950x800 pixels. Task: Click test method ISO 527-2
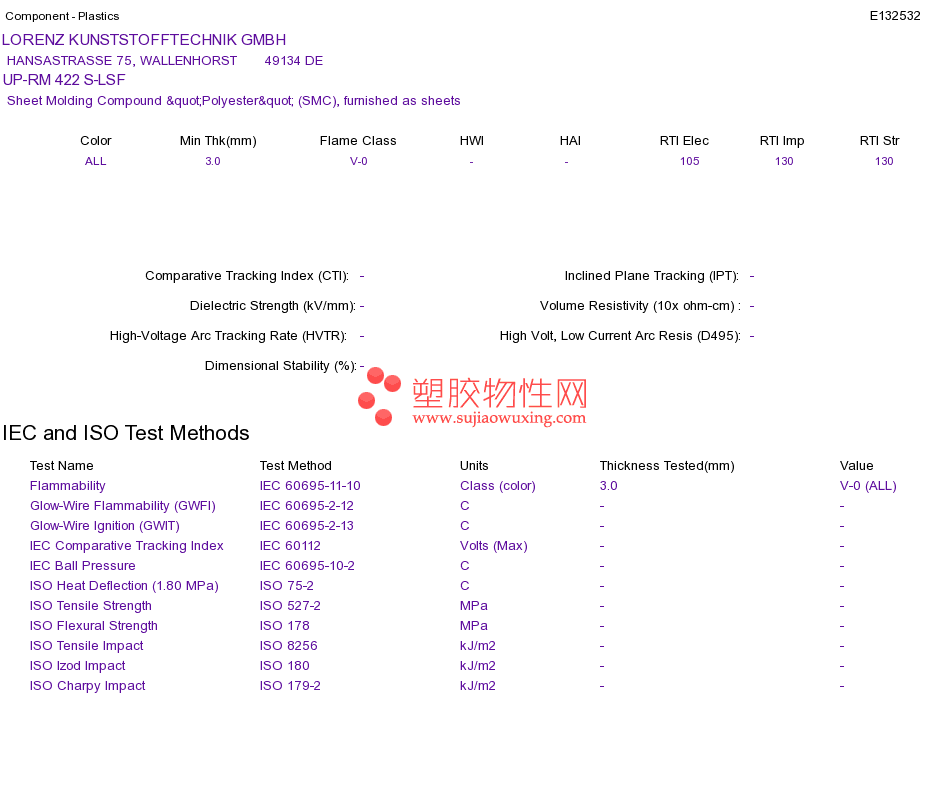(x=290, y=605)
